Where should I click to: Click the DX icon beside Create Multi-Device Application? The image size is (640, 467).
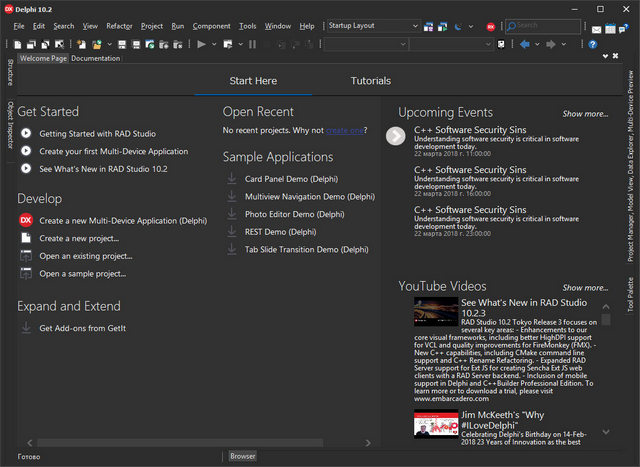click(26, 220)
